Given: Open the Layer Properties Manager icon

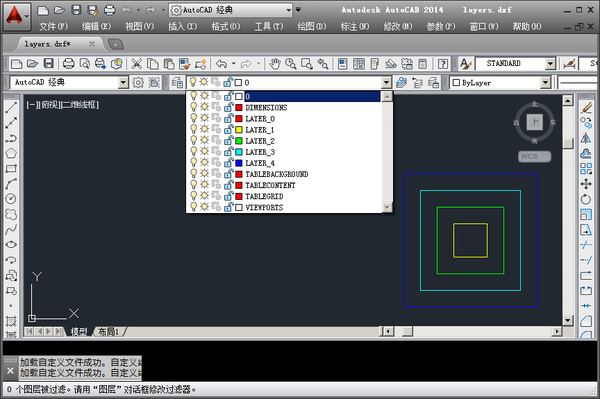Looking at the screenshot, I should coord(177,82).
